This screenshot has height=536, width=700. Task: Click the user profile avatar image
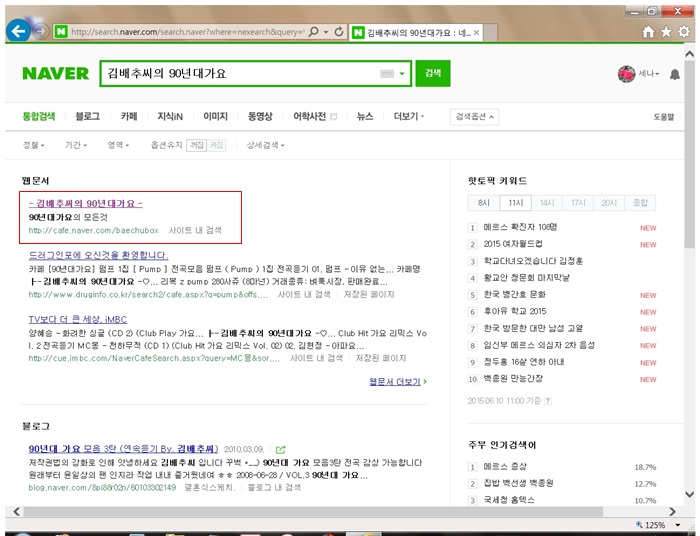626,74
